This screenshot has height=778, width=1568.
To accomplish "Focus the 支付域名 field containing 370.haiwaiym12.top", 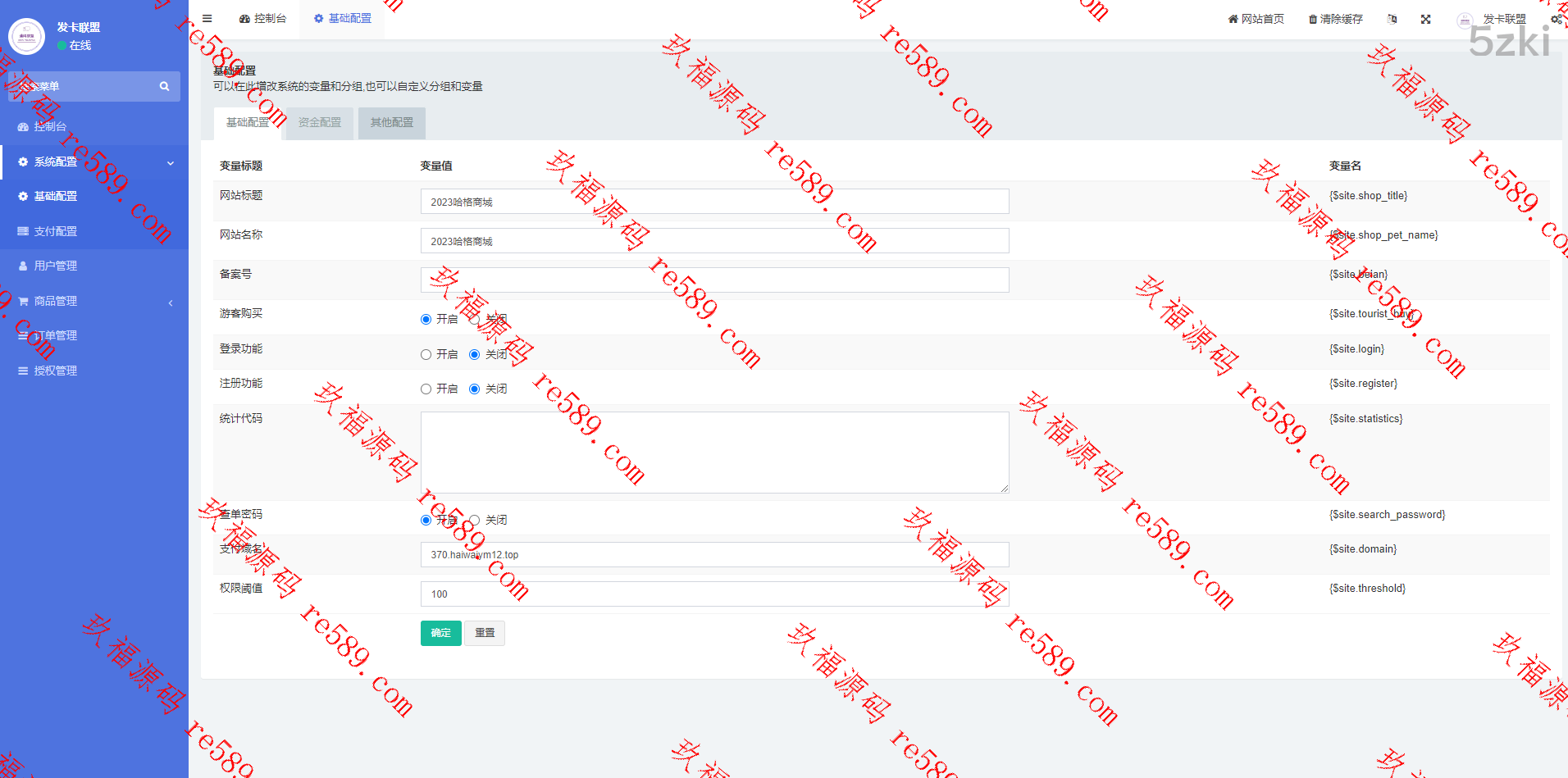I will (x=714, y=555).
